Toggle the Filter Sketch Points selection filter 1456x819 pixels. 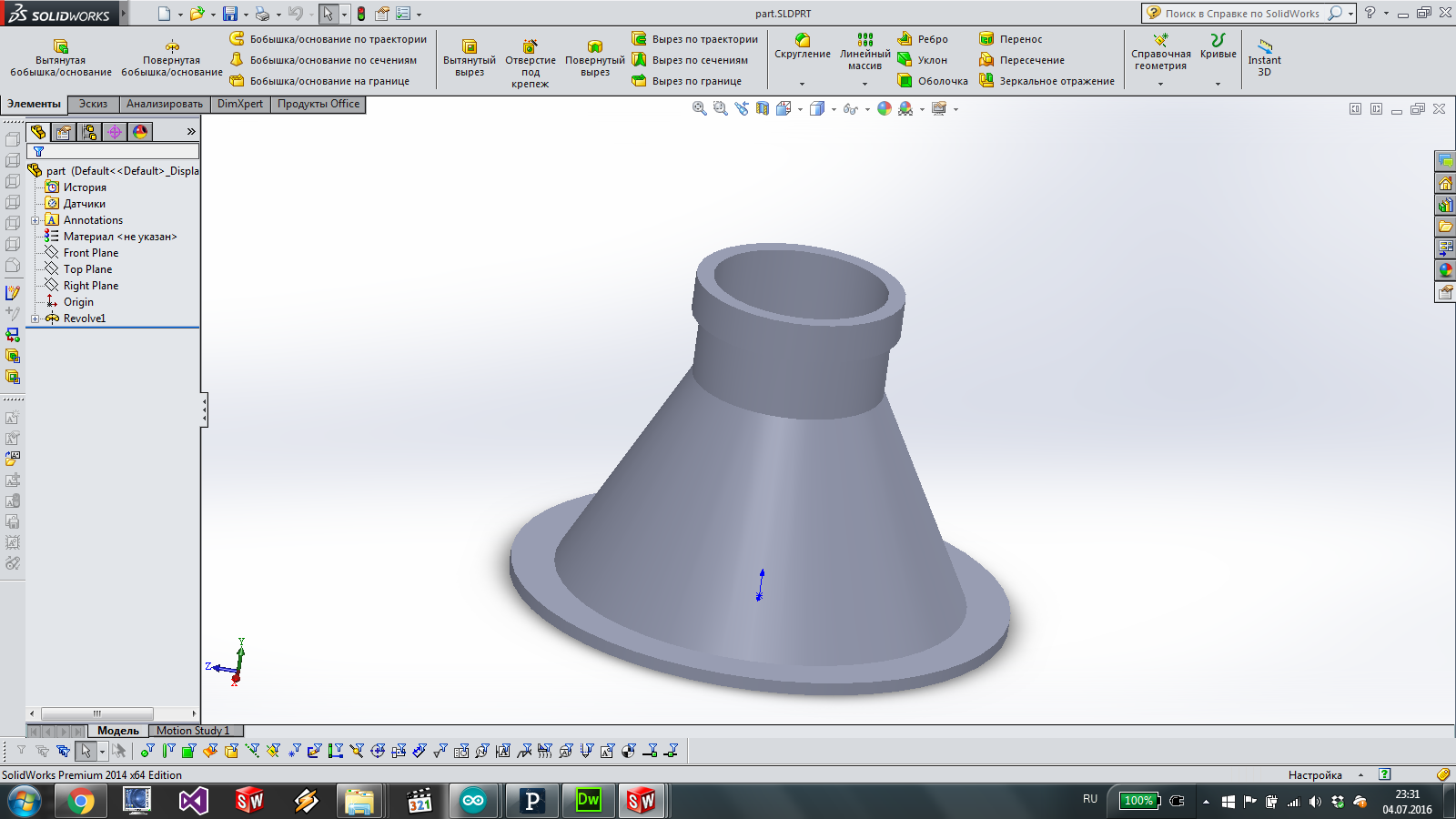pos(294,751)
